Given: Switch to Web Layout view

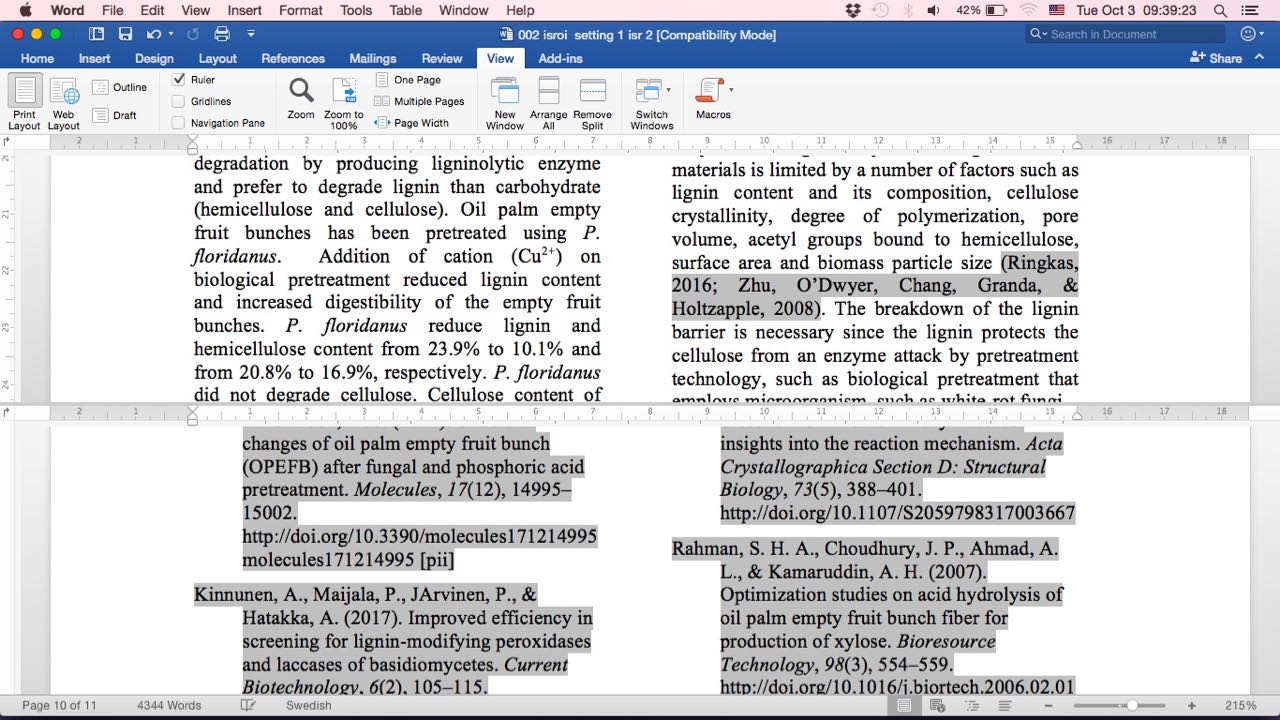Looking at the screenshot, I should pyautogui.click(x=64, y=92).
